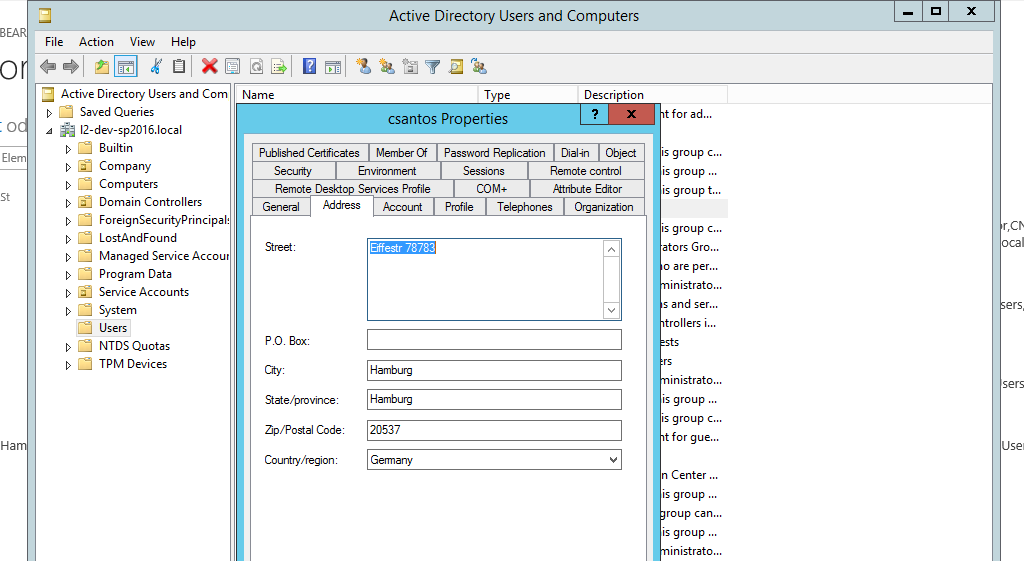This screenshot has width=1024, height=561.
Task: Click the up one level folder icon
Action: coord(101,67)
